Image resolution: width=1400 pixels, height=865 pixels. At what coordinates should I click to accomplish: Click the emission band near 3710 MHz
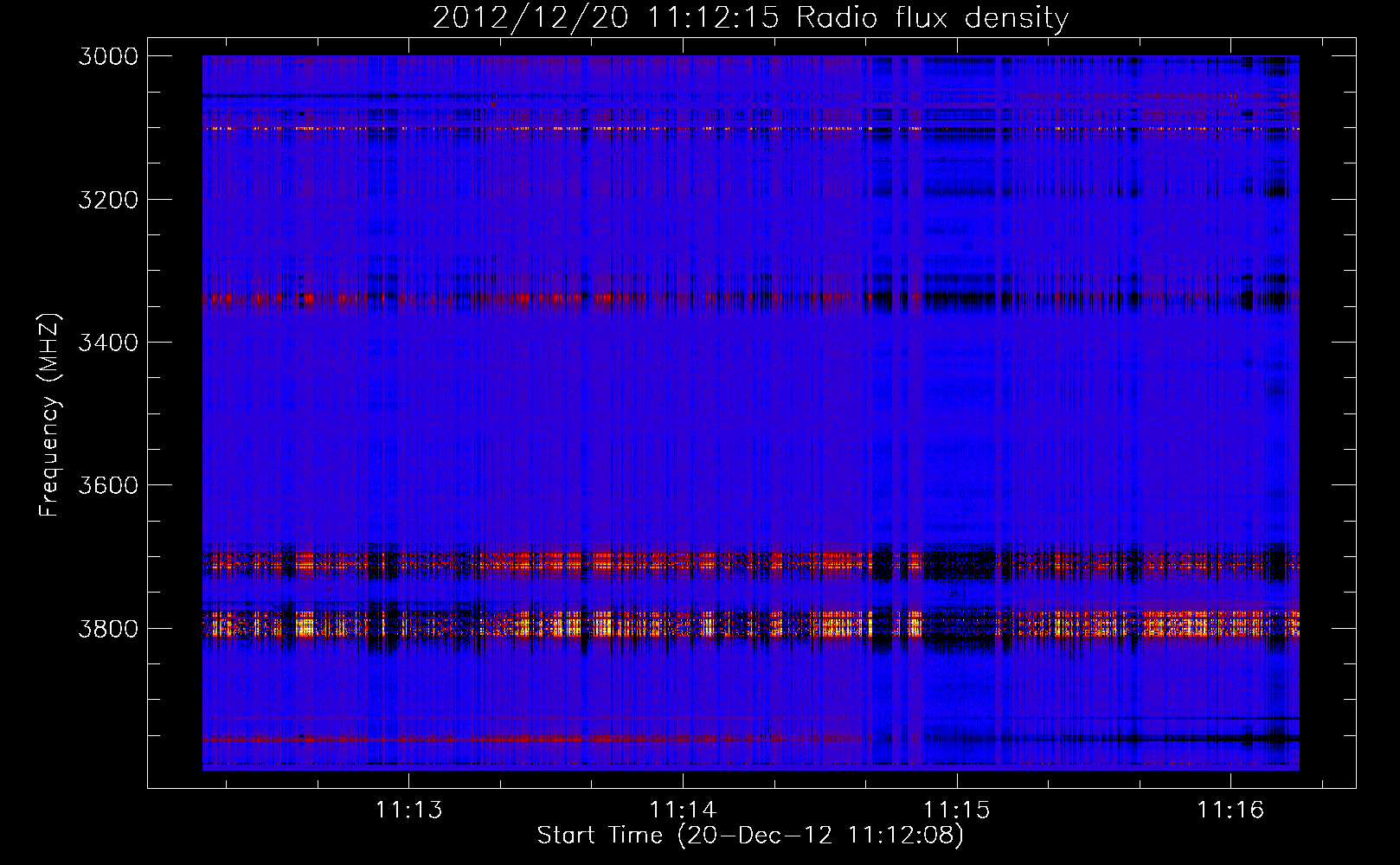[x=750, y=563]
